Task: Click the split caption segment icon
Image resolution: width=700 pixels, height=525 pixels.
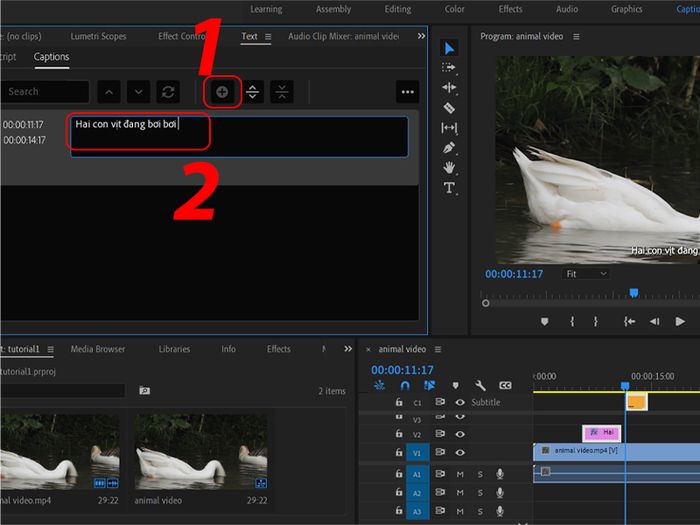Action: pos(252,92)
